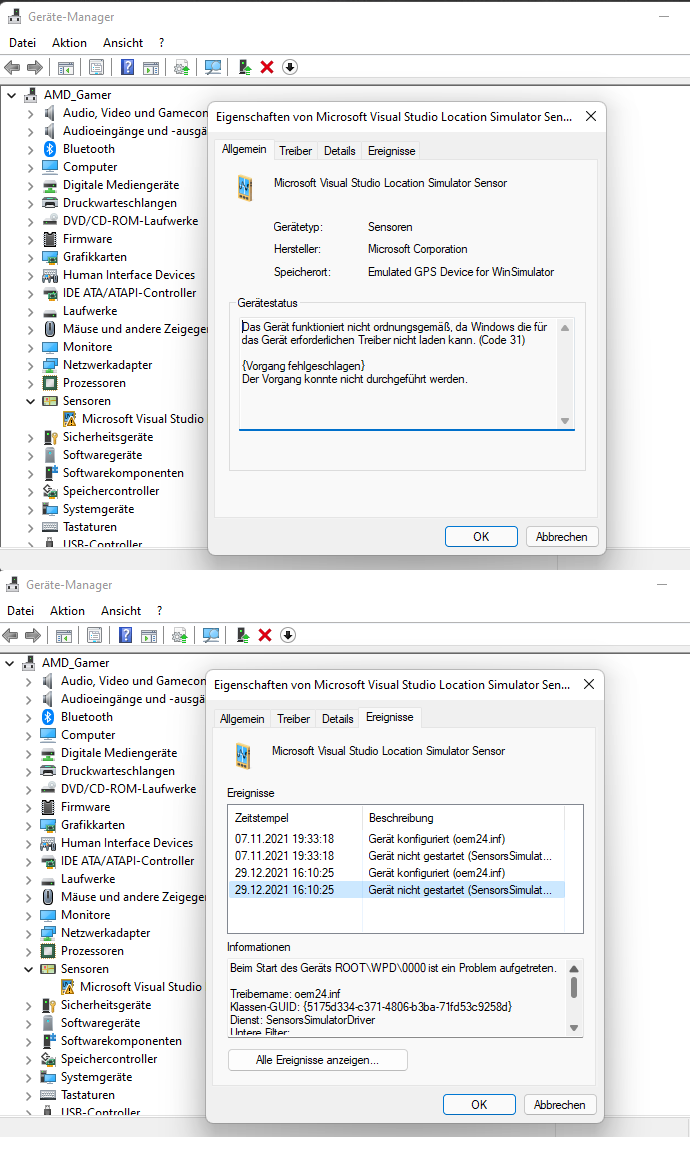This screenshot has height=1152, width=690.
Task: Click the down-arrow update driver icon, lower toolbar
Action: [287, 636]
